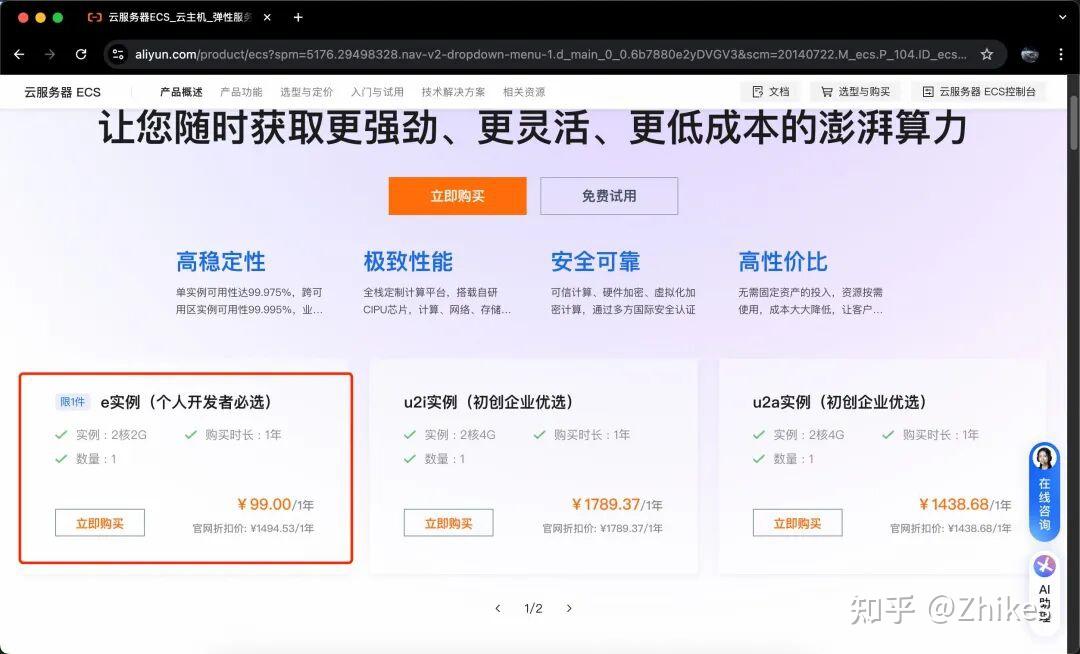1080x654 pixels.
Task: Go to previous page of instance offers
Action: (498, 608)
